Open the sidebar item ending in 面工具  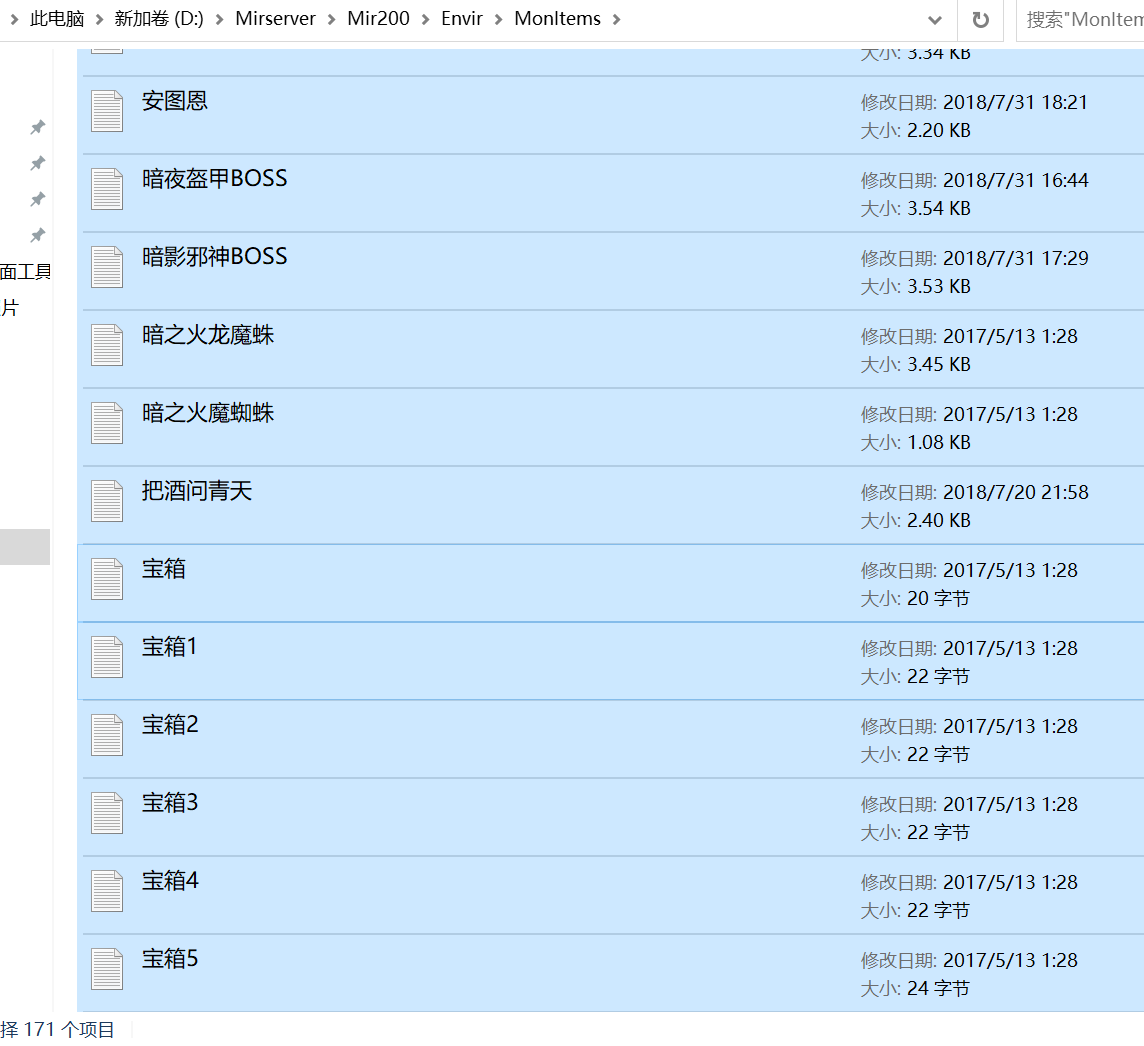(26, 272)
